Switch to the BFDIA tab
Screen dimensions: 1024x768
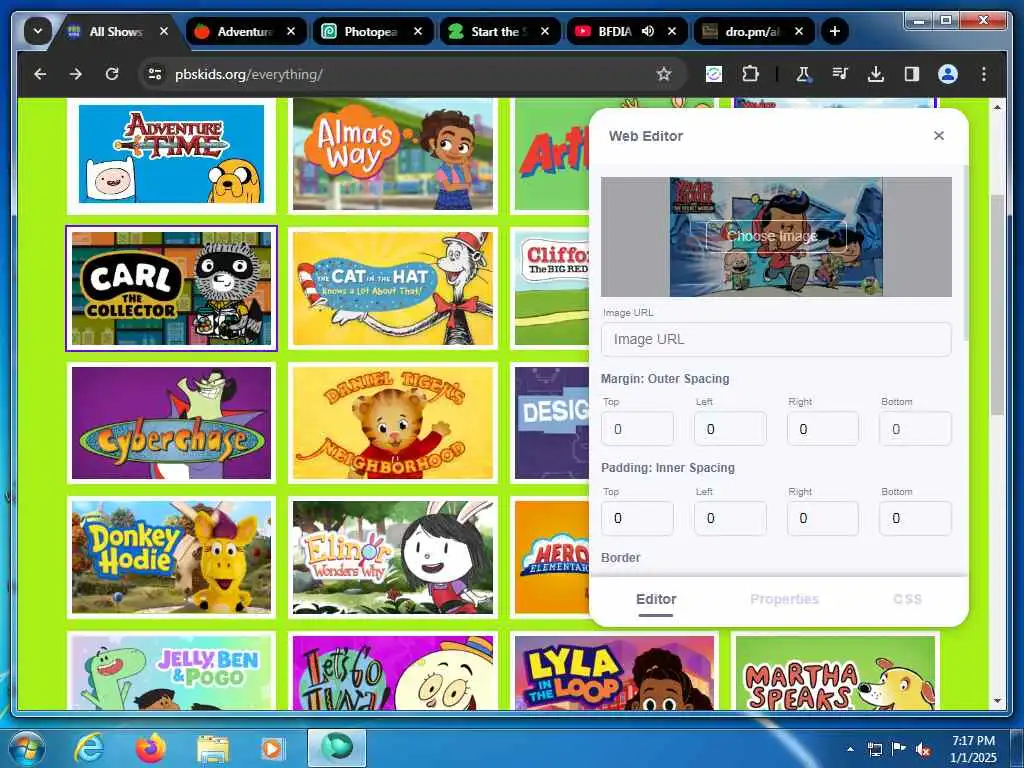614,31
